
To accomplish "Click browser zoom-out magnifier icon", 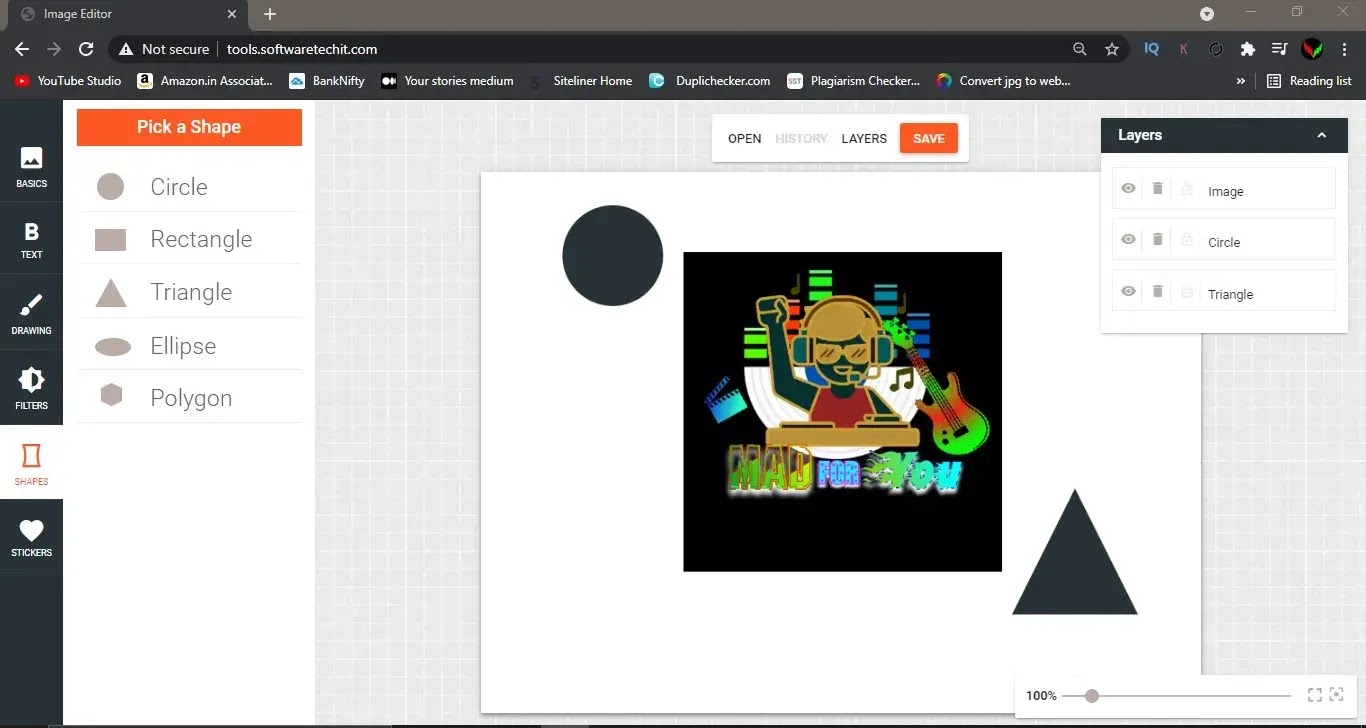I will [1080, 49].
